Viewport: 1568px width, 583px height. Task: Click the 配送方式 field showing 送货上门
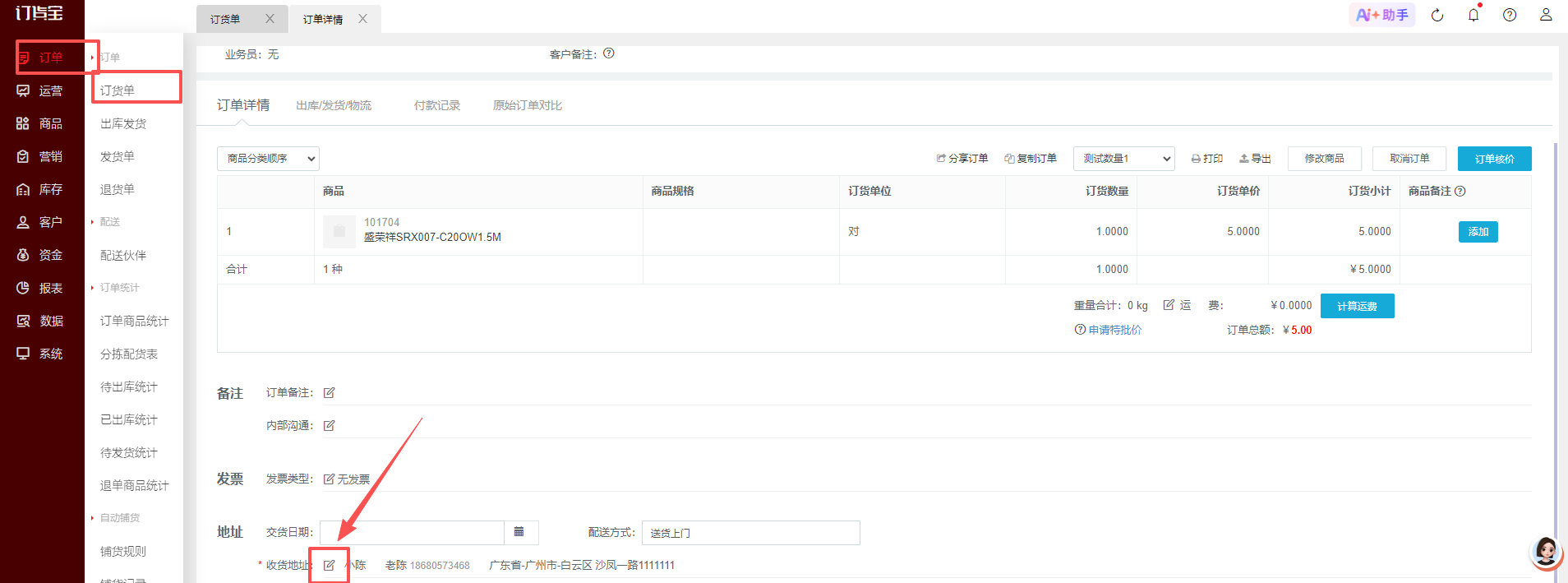click(x=751, y=533)
